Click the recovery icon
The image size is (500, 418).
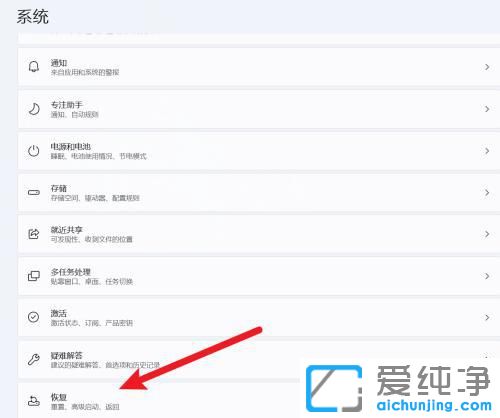click(x=34, y=401)
